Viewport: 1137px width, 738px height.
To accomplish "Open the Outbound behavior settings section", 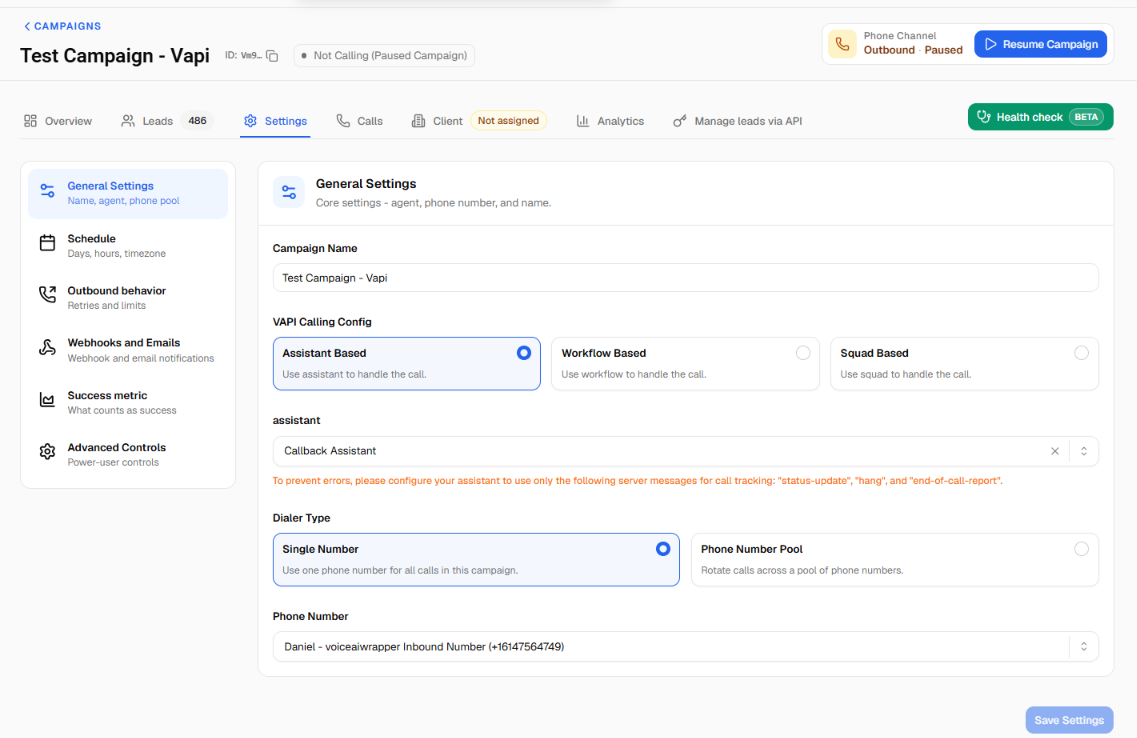I will click(128, 298).
